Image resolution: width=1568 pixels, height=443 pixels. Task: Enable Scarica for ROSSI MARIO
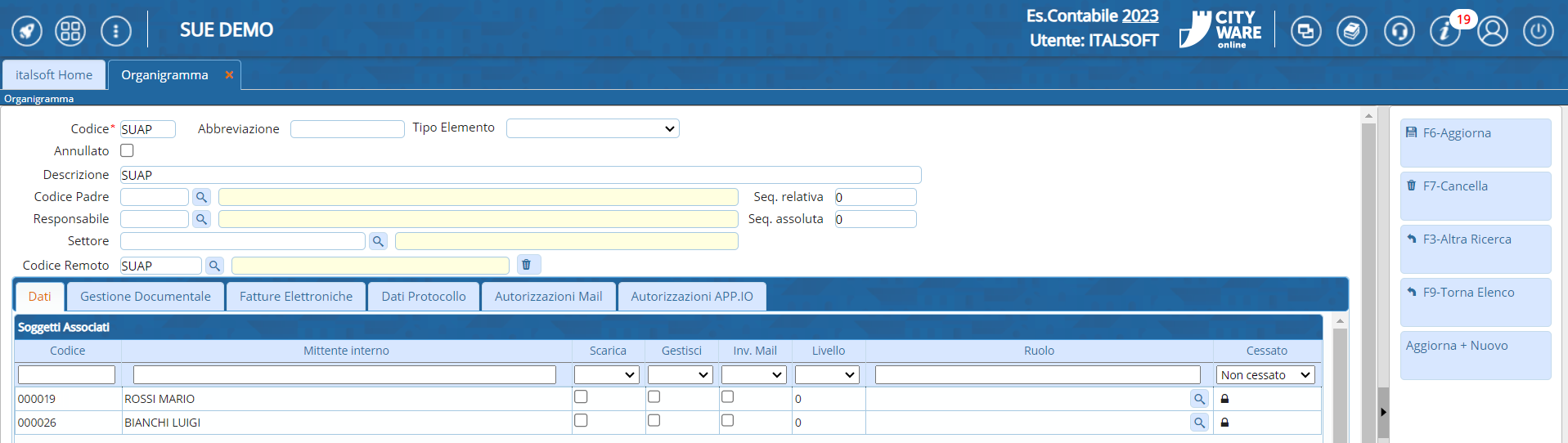pyautogui.click(x=581, y=397)
